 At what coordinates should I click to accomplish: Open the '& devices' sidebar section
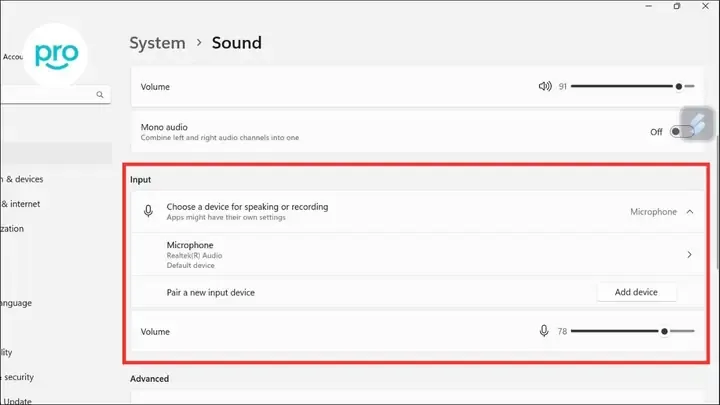pos(22,179)
